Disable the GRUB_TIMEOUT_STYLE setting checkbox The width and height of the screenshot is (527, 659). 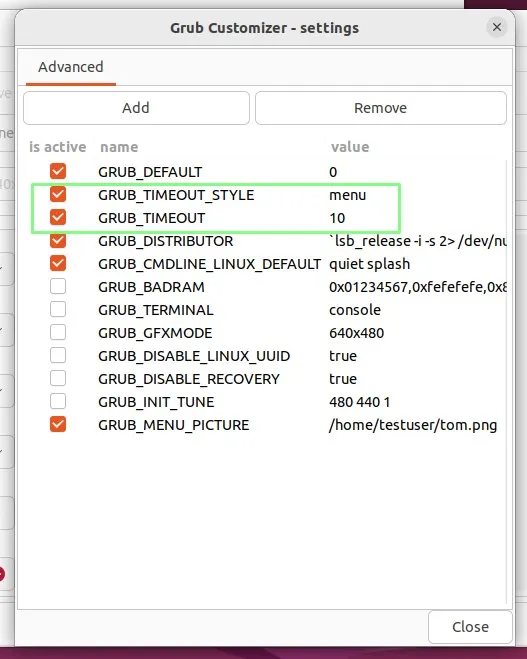pyautogui.click(x=58, y=194)
